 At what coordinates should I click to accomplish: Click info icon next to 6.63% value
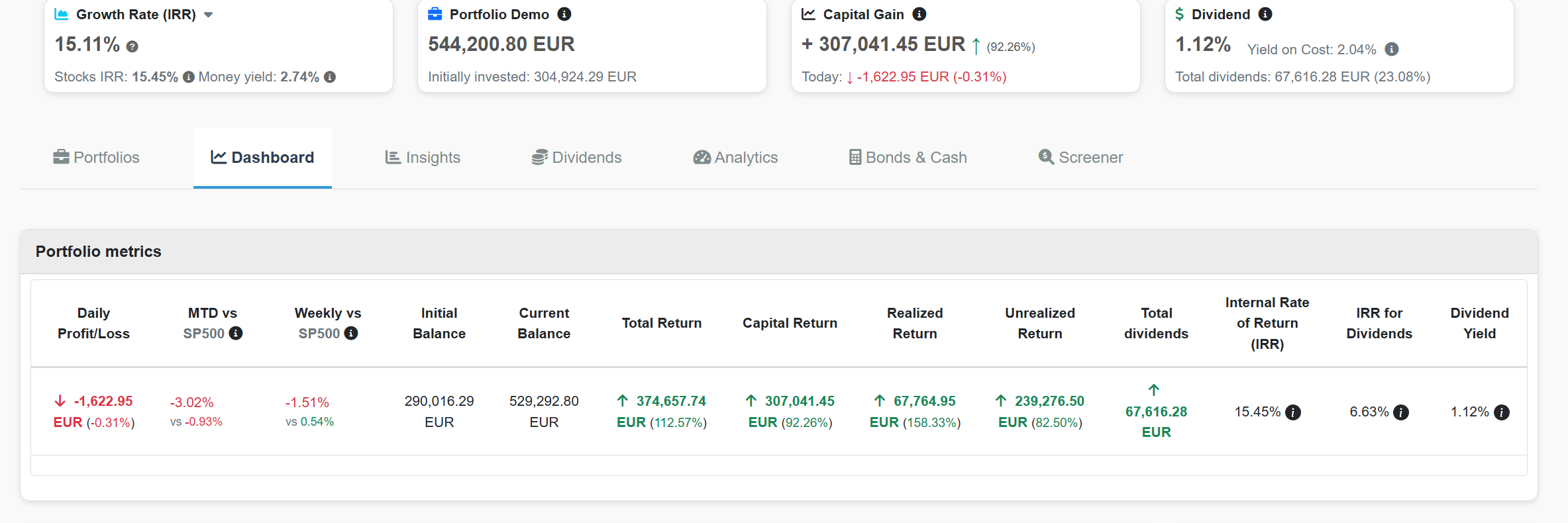click(1401, 412)
